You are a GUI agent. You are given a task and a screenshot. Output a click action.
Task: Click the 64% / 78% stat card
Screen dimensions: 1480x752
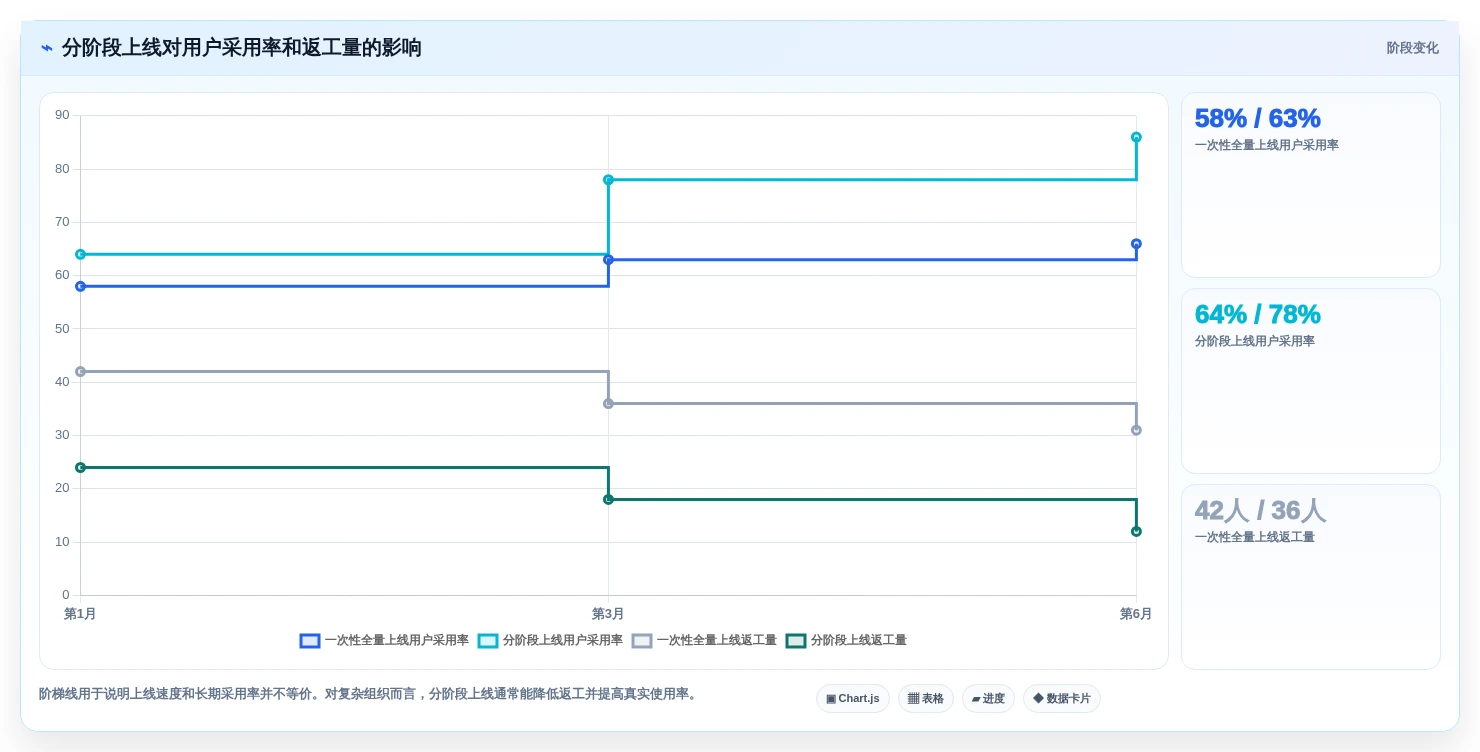(x=1311, y=381)
